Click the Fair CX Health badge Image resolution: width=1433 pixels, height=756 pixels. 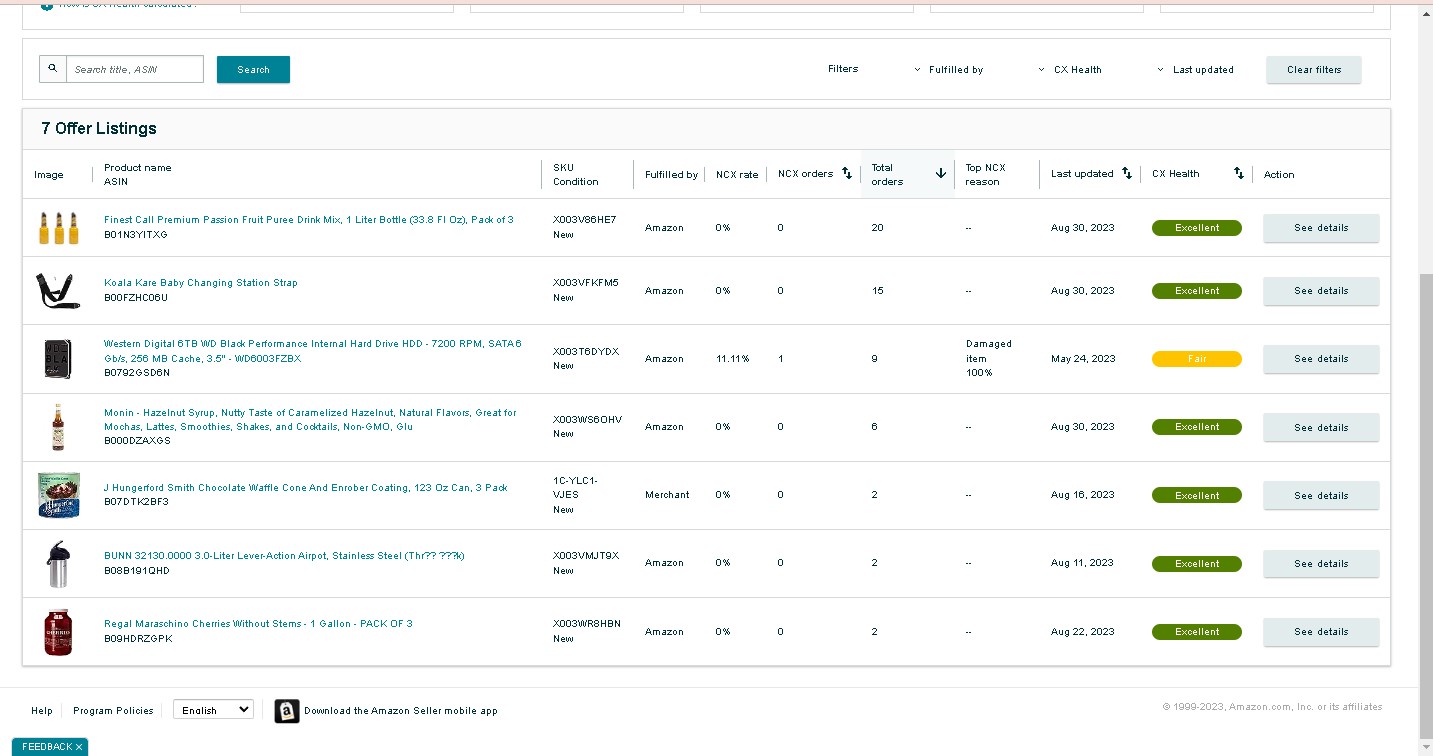pos(1197,359)
